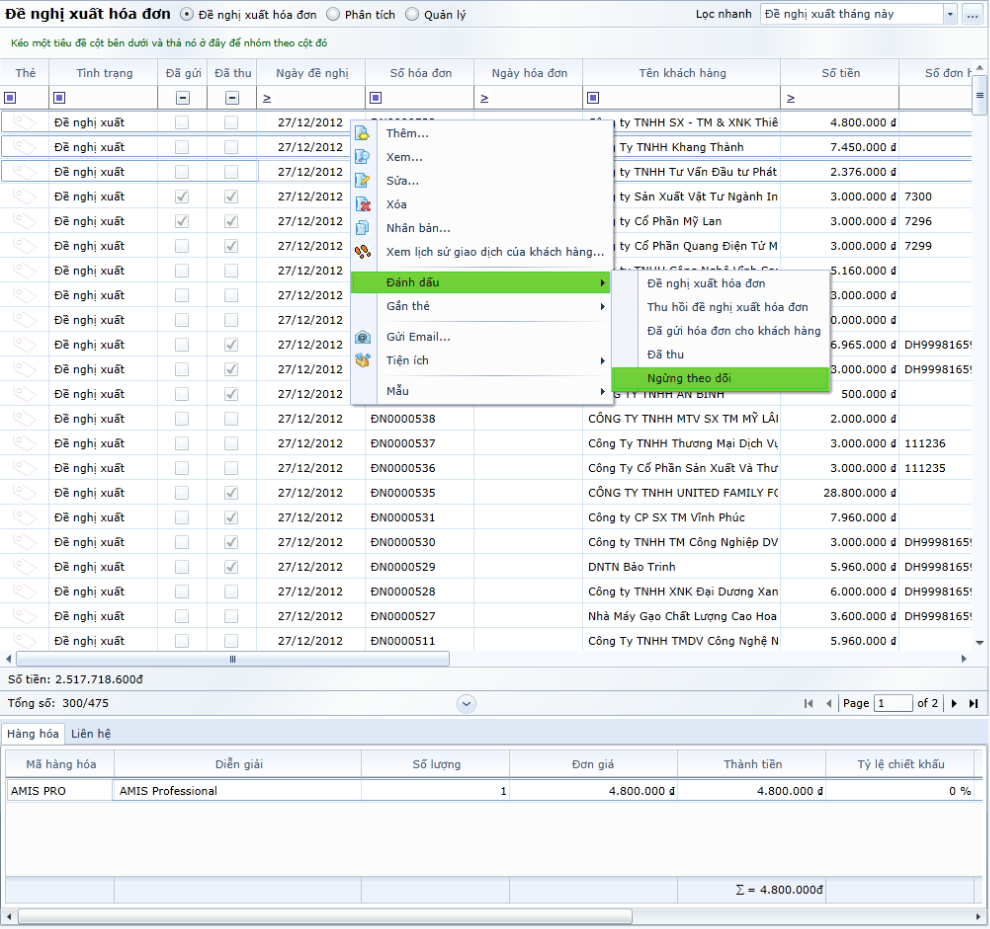Select the Phân tích radio button
This screenshot has width=990, height=929.
click(333, 15)
